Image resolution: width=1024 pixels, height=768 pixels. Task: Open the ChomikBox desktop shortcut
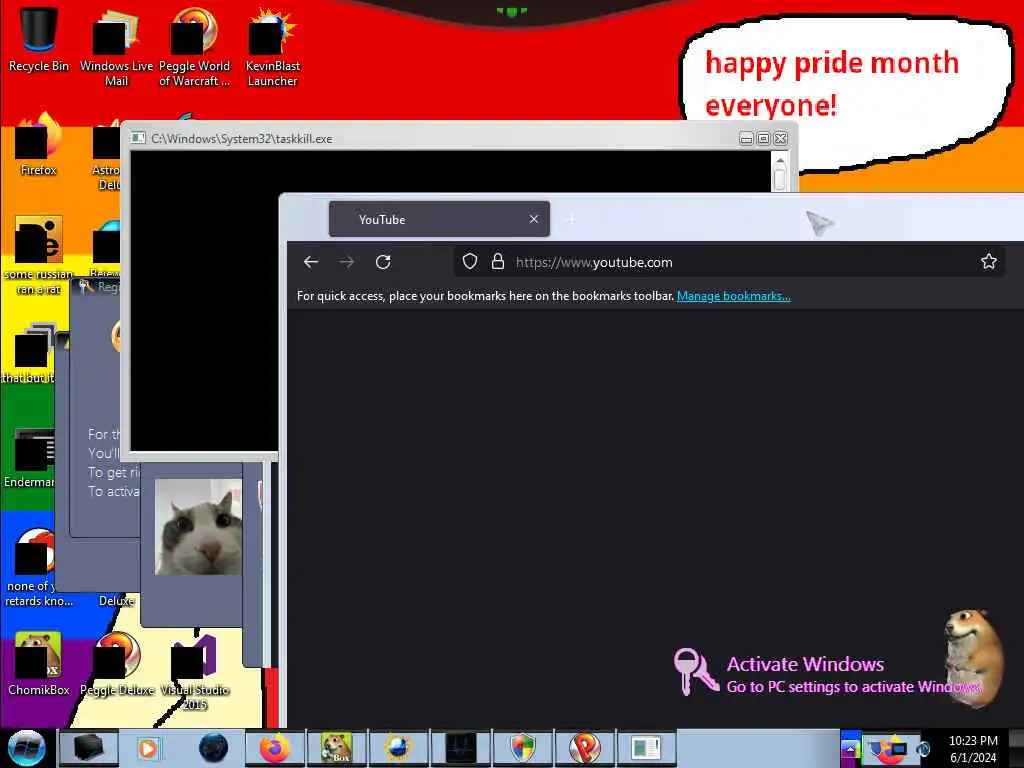[x=38, y=664]
